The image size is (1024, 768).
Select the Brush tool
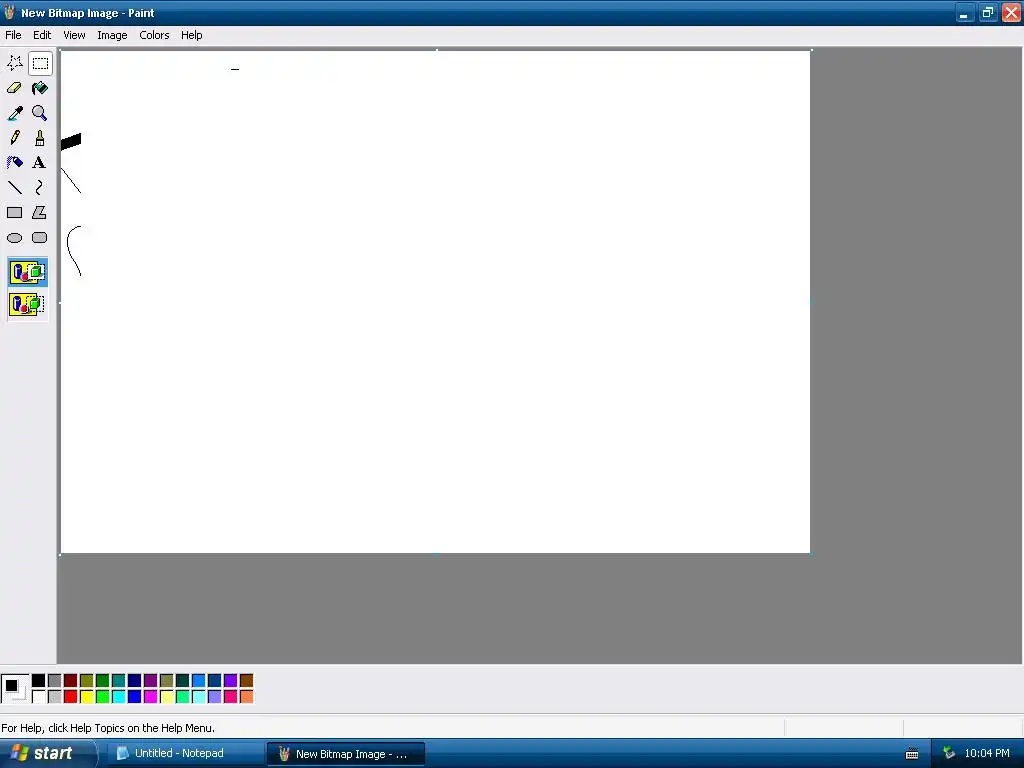click(x=40, y=138)
